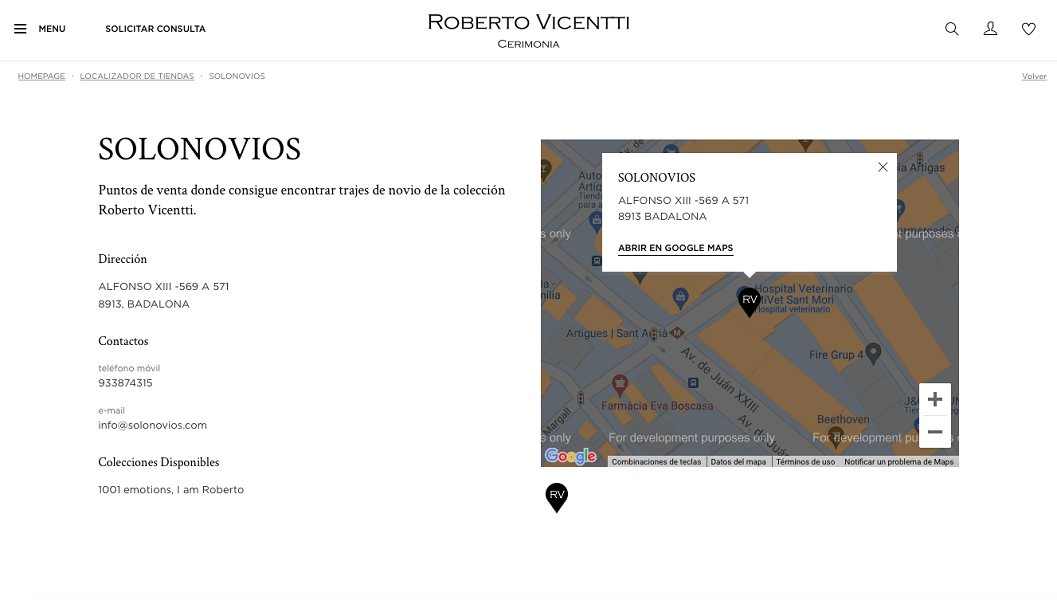Click the RV store marker on map
The height and width of the screenshot is (600, 1057).
pos(749,301)
